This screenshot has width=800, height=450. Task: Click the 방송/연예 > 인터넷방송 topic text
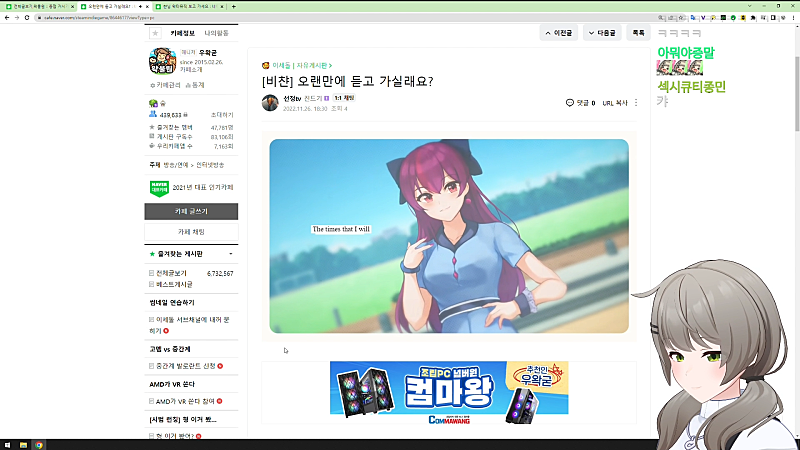click(x=193, y=165)
